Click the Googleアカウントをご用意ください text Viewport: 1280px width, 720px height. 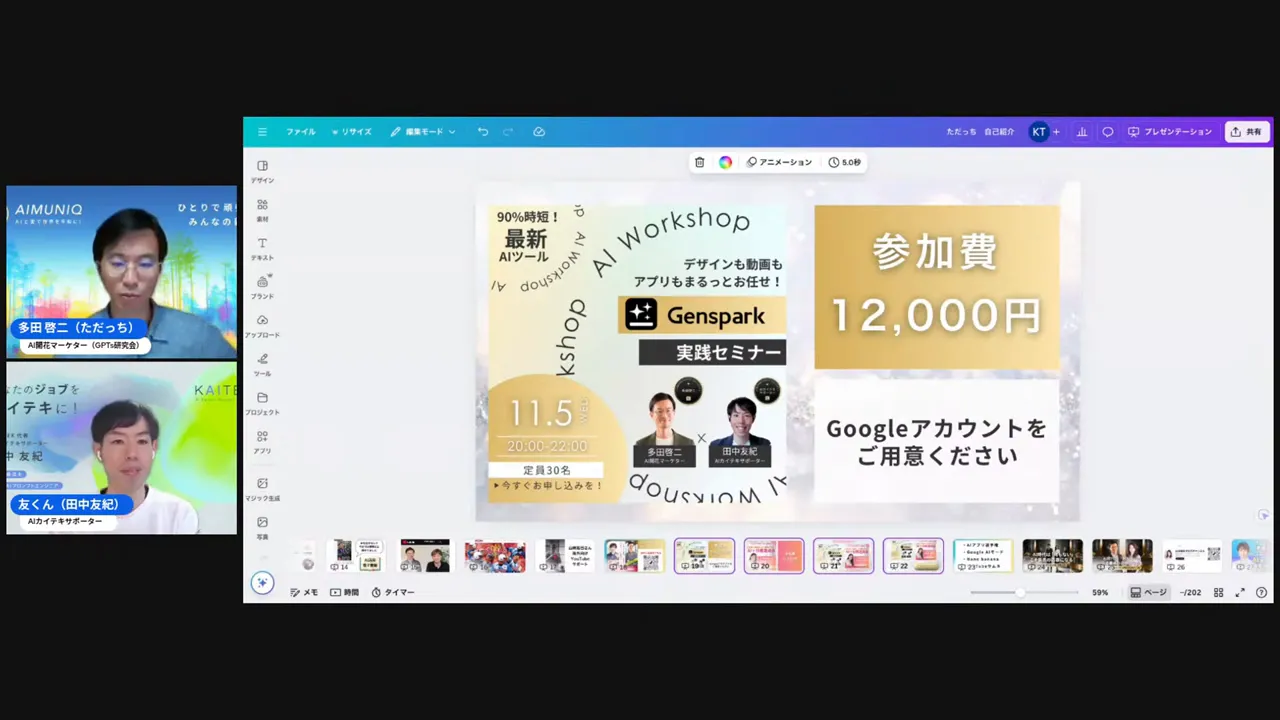tap(936, 442)
